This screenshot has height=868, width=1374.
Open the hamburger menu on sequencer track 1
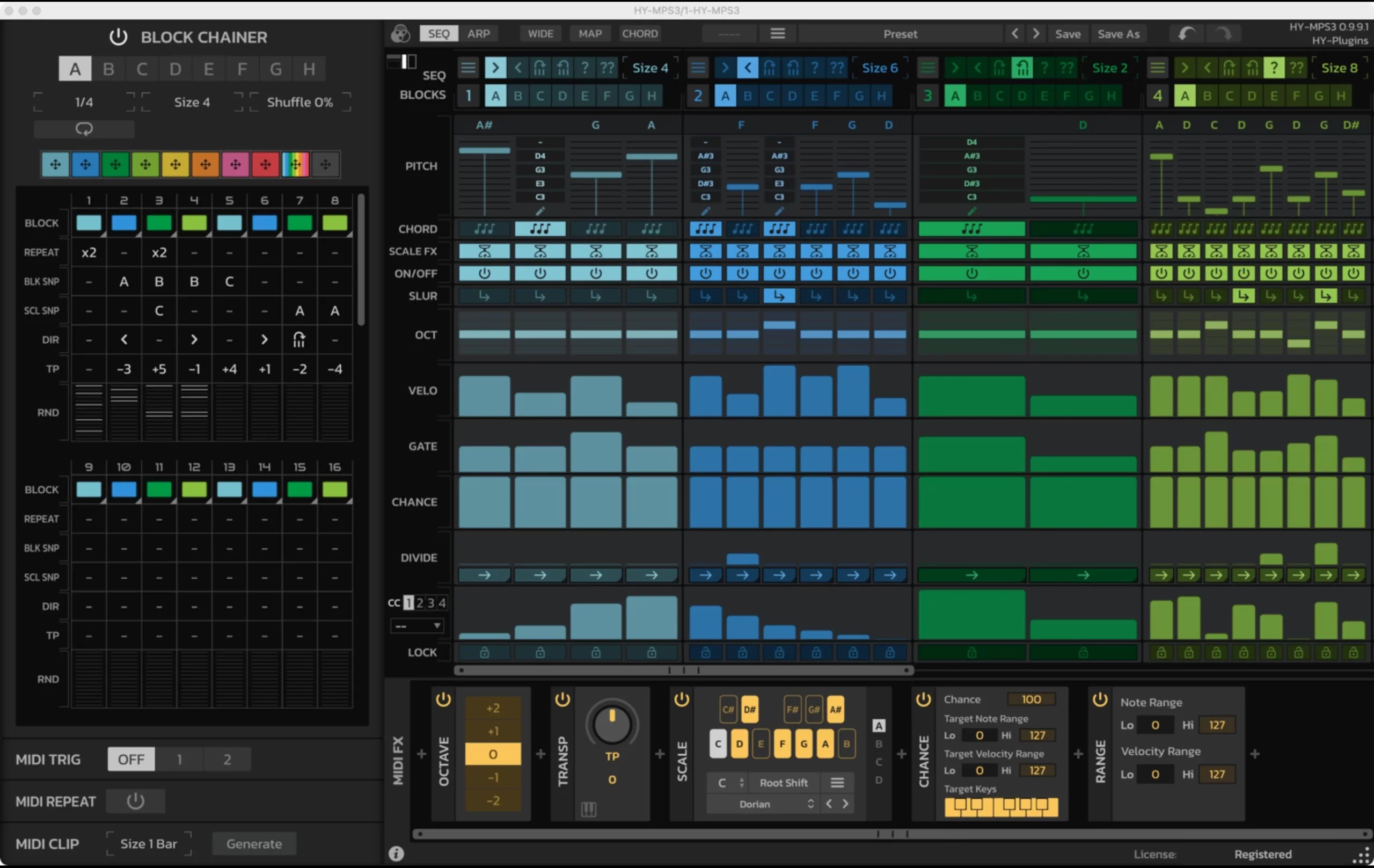[x=468, y=67]
